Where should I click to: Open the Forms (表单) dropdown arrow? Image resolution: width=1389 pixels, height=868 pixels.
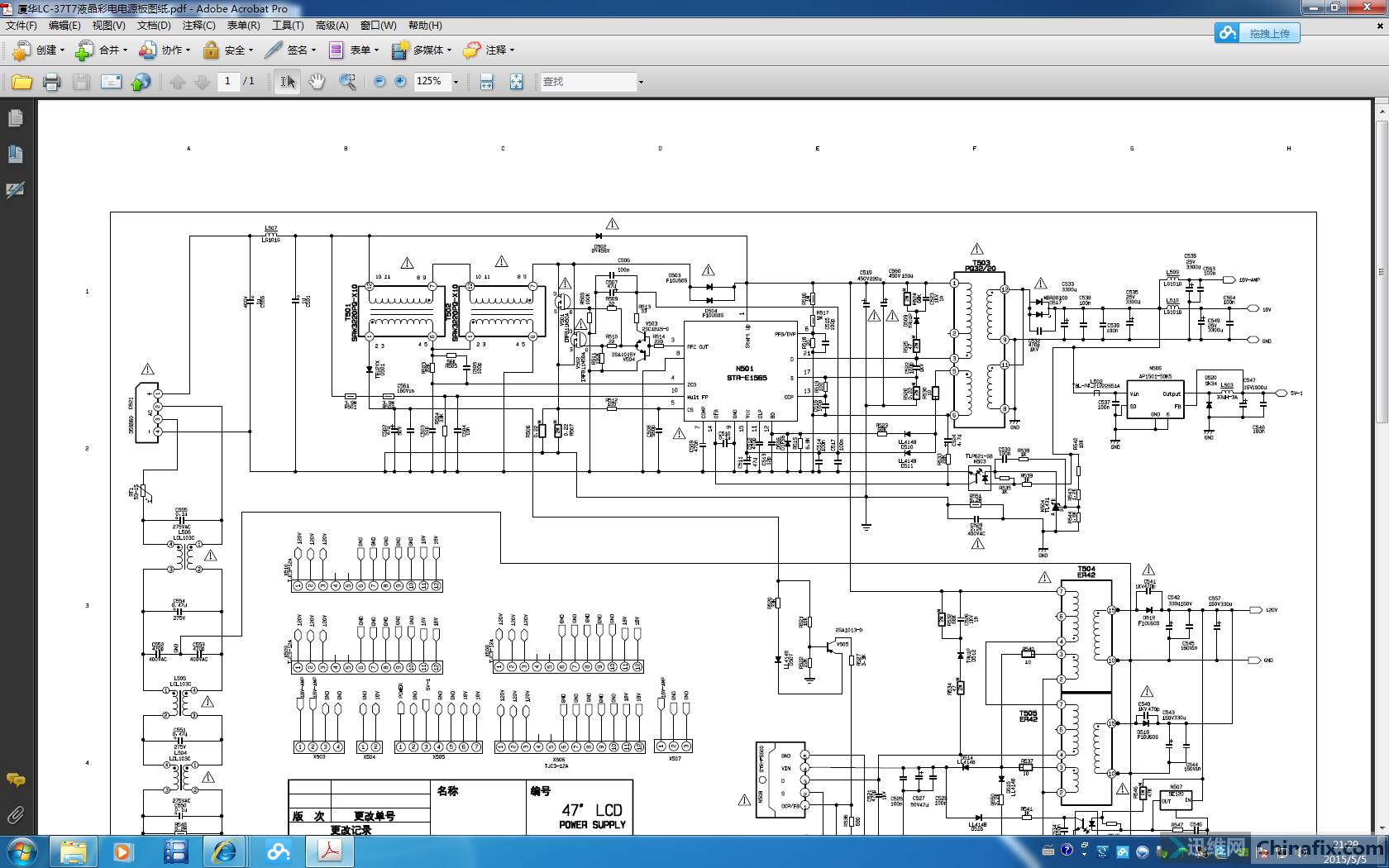pyautogui.click(x=376, y=50)
